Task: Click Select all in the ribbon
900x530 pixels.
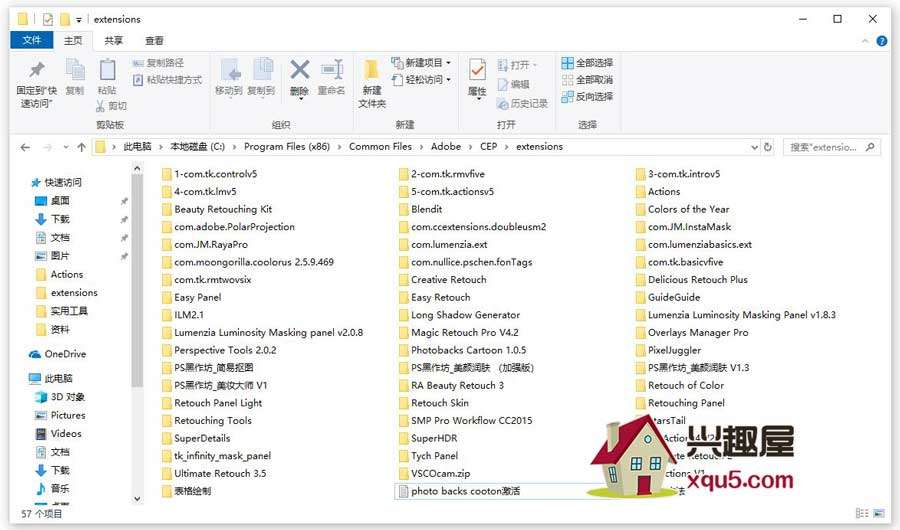Action: pos(587,63)
